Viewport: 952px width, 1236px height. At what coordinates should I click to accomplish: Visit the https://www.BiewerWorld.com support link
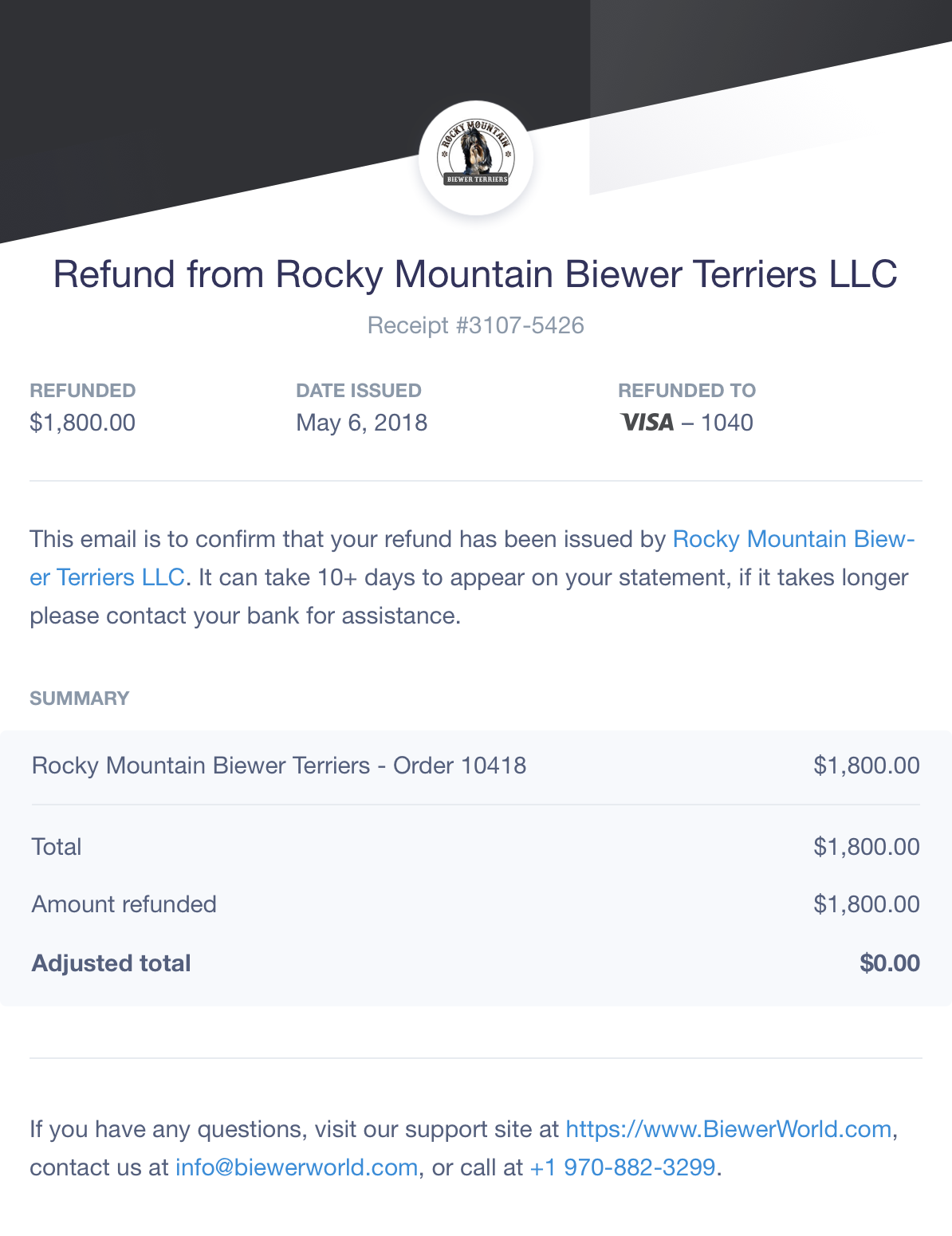pos(728,1129)
